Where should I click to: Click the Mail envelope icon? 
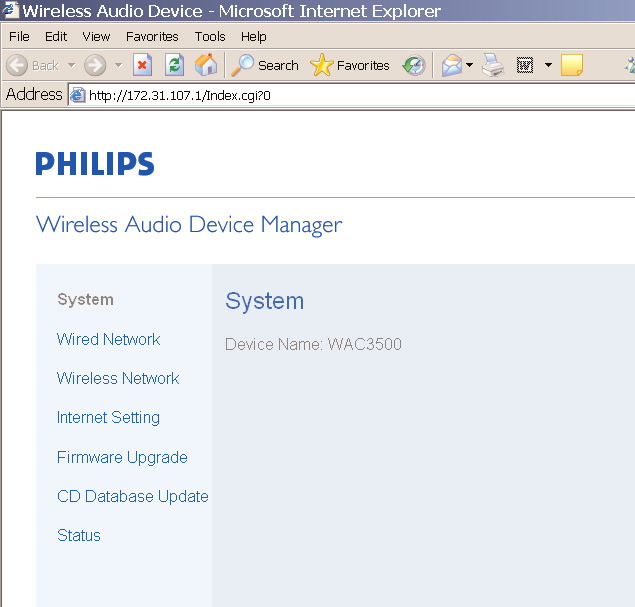click(x=452, y=65)
